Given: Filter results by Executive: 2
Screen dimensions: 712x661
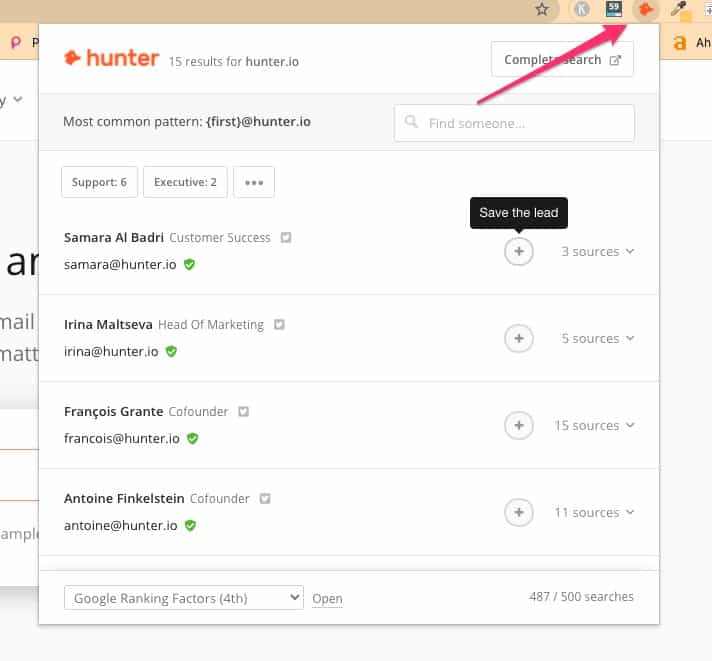Looking at the screenshot, I should point(185,182).
